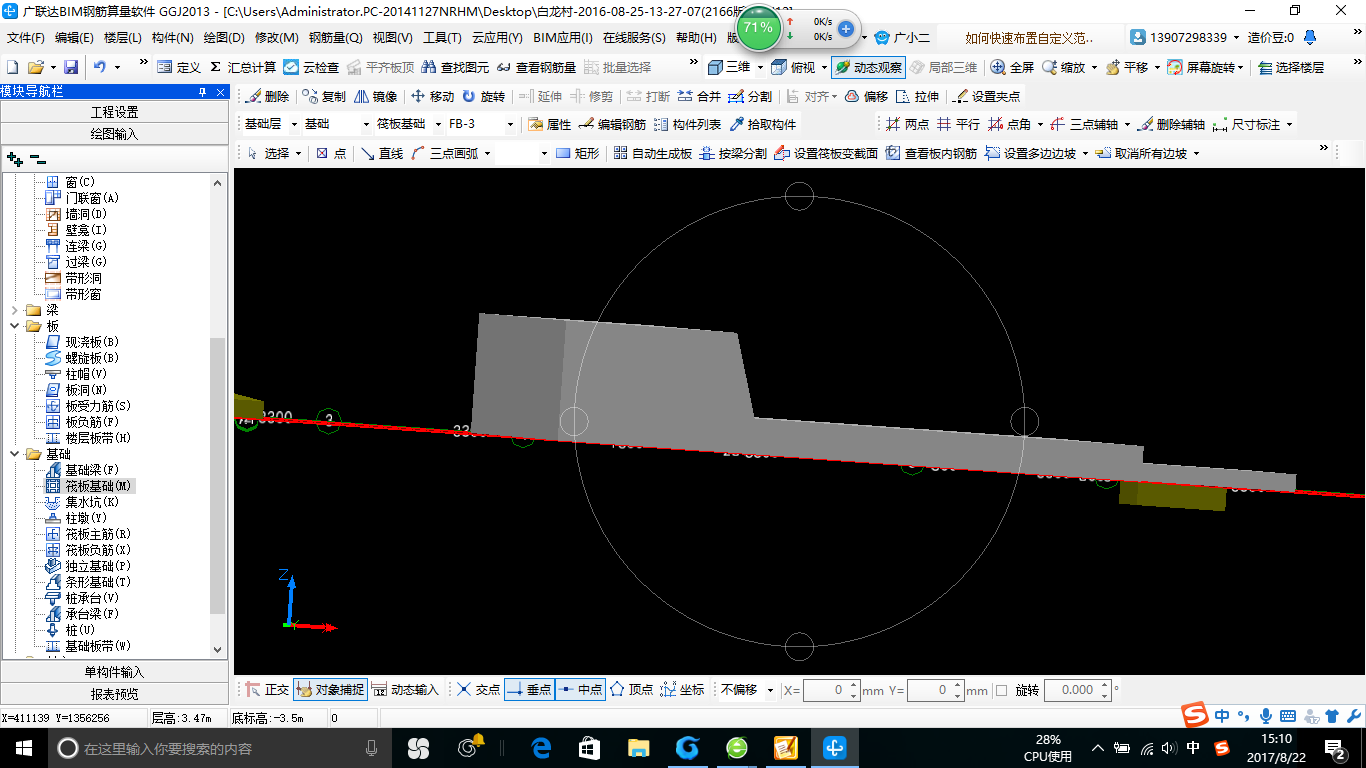The image size is (1366, 768).
Task: Toggle 顶点 vertex snap
Action: point(631,690)
